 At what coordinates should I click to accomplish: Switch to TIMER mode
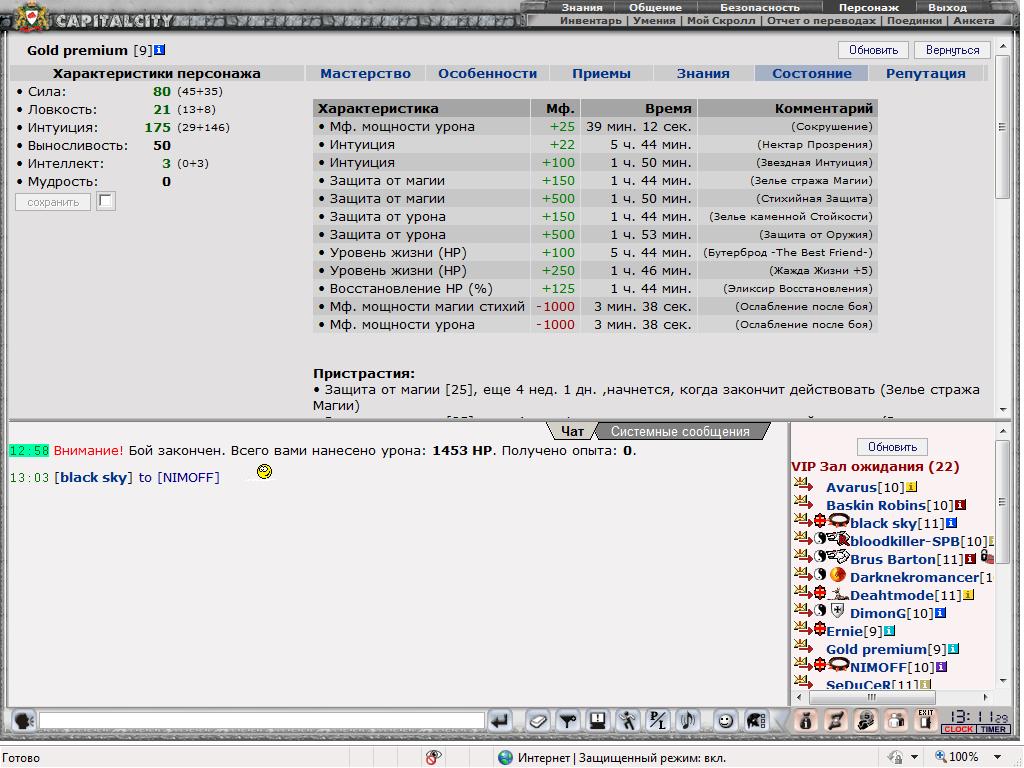(993, 729)
